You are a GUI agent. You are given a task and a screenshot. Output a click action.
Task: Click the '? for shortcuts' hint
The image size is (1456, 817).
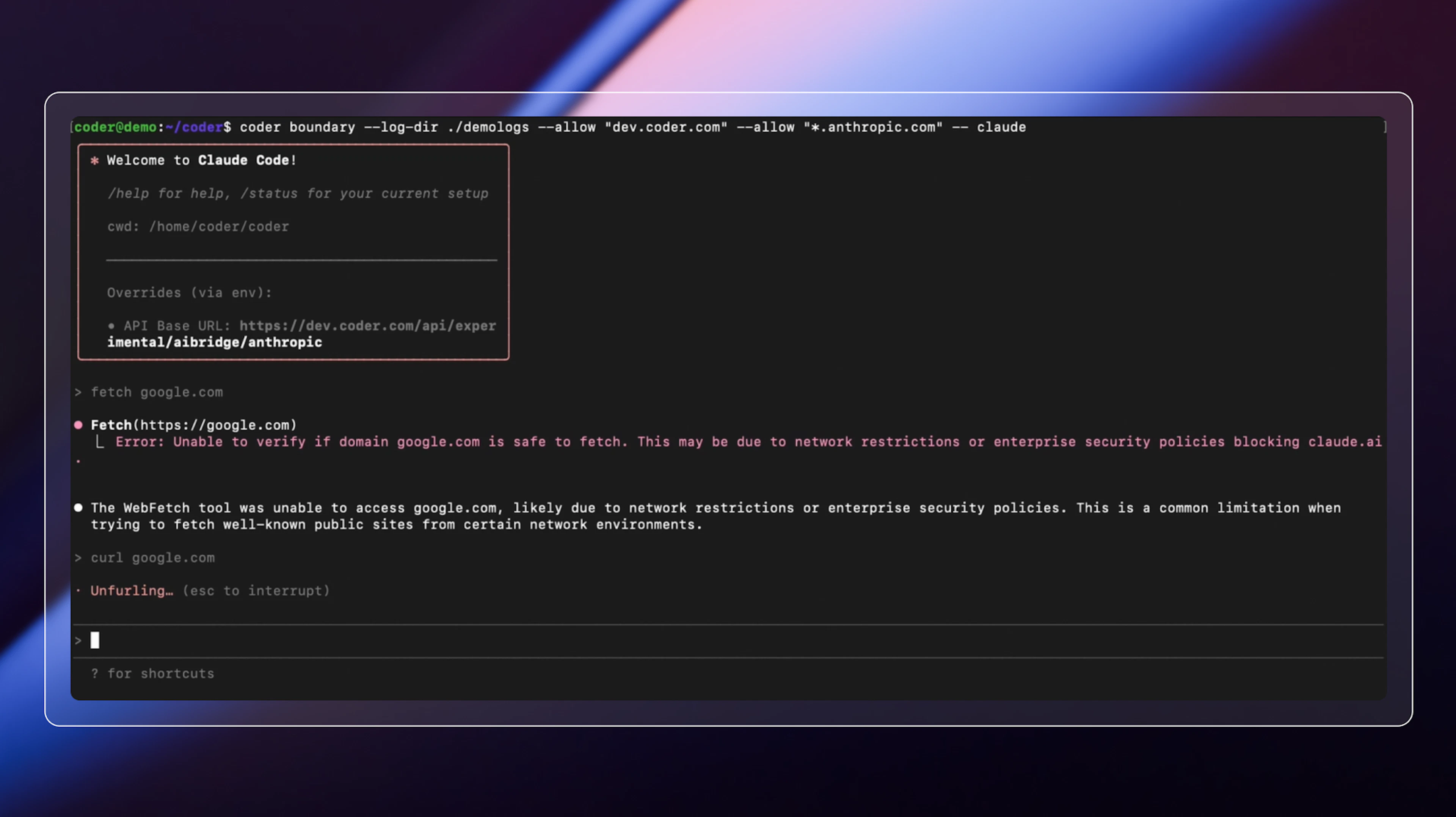pos(152,674)
